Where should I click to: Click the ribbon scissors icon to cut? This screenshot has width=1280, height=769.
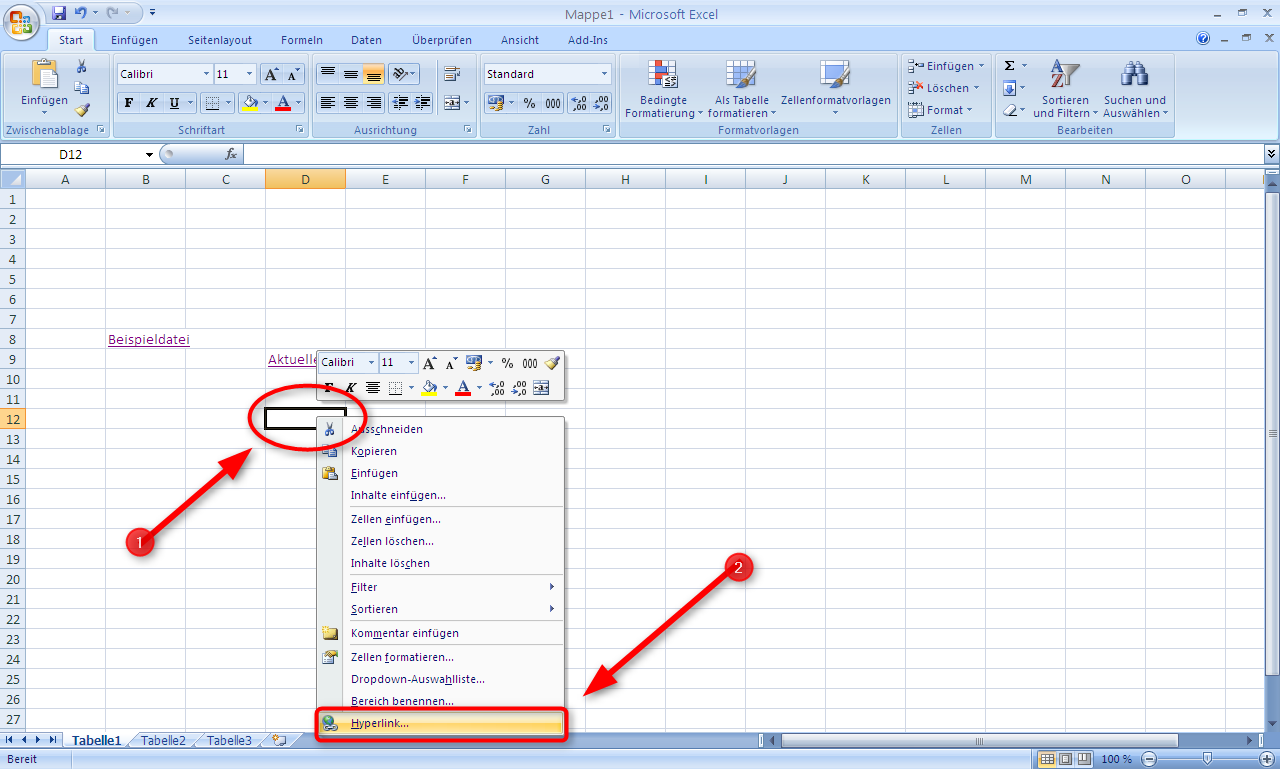(x=82, y=66)
